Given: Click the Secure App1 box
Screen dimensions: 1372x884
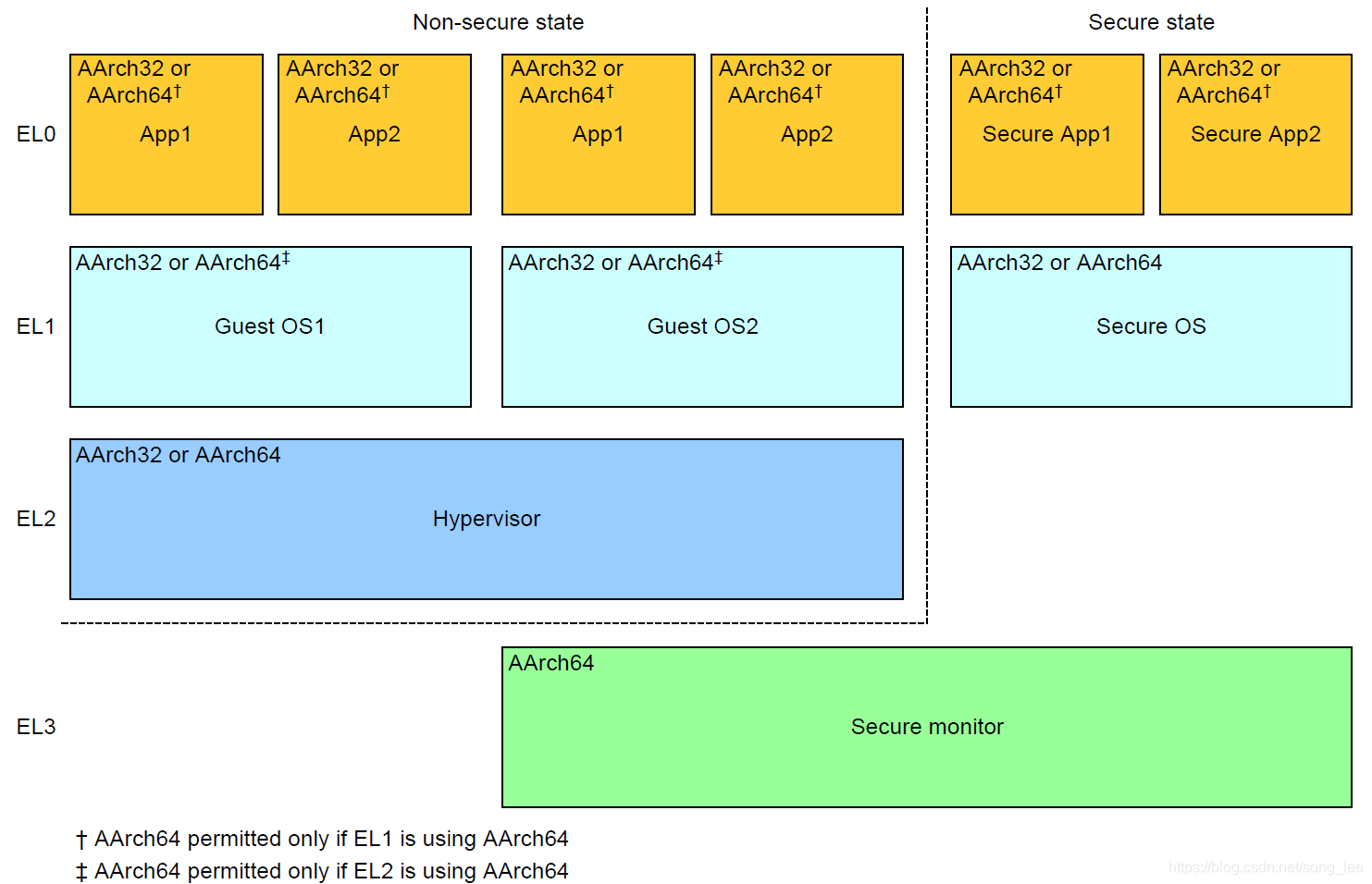Looking at the screenshot, I should coord(1047,134).
